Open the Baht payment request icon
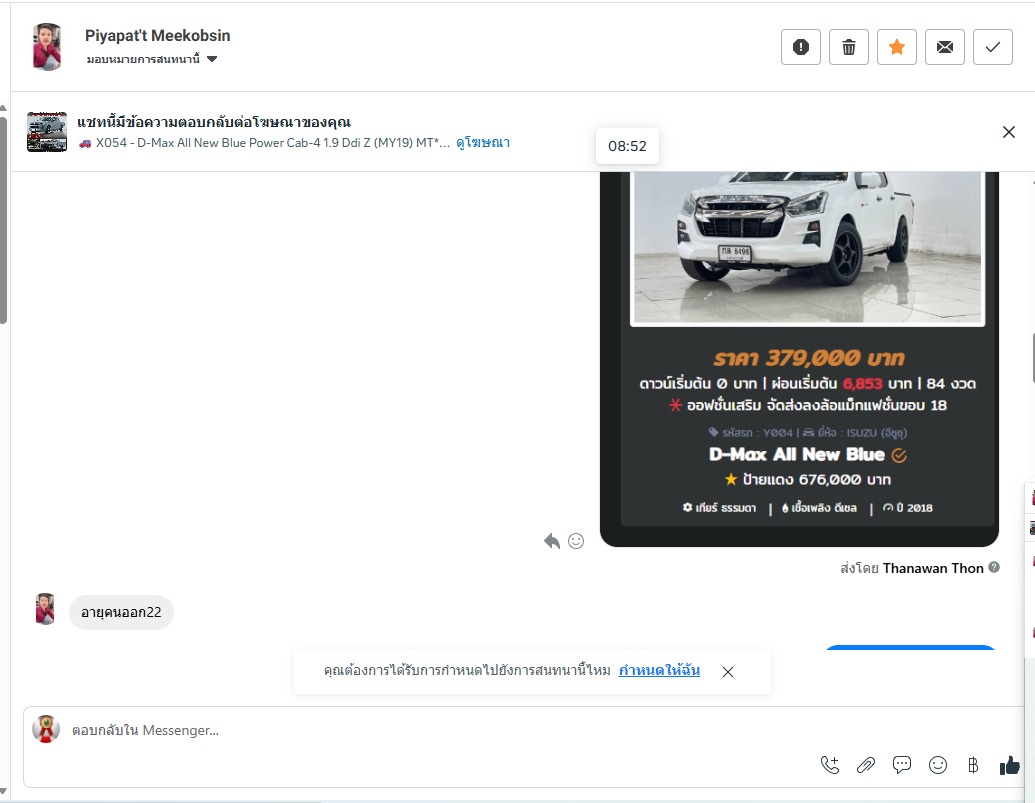Viewport: 1035px width, 803px height. 973,765
